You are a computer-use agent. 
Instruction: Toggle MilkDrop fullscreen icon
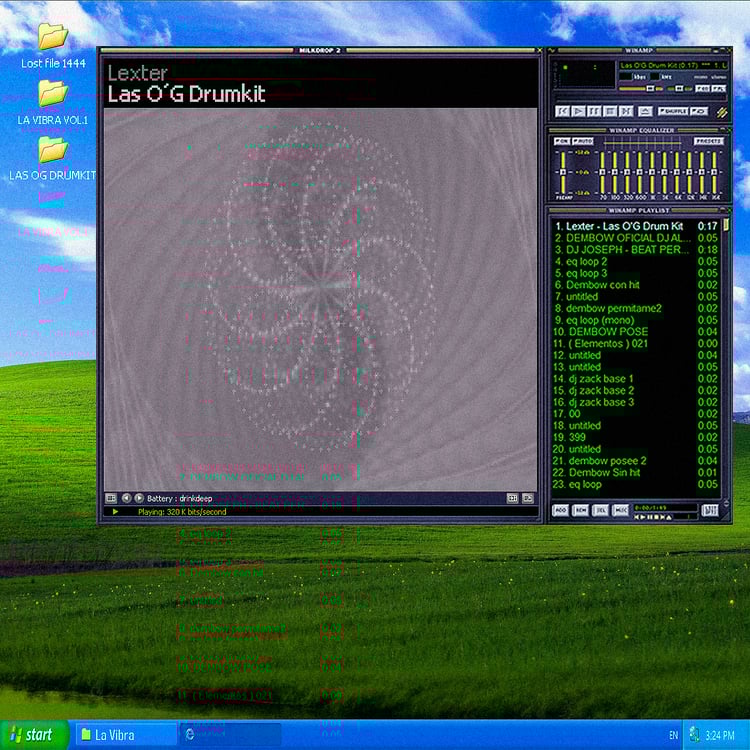[x=512, y=498]
